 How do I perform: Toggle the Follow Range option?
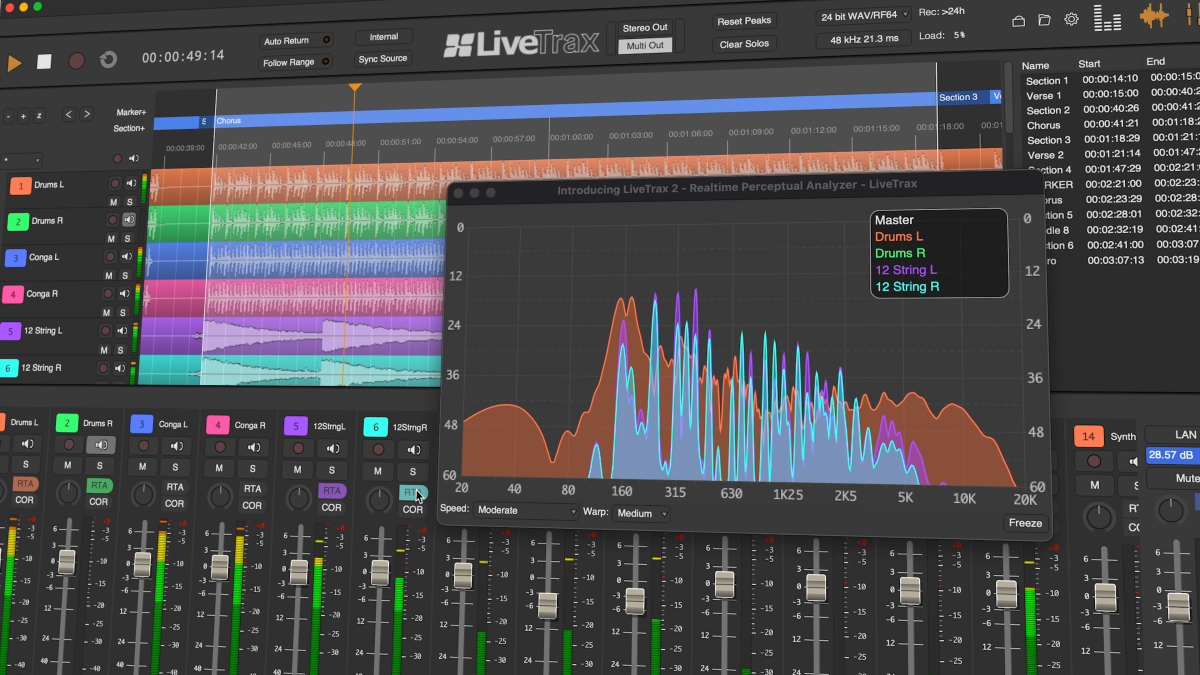297,62
